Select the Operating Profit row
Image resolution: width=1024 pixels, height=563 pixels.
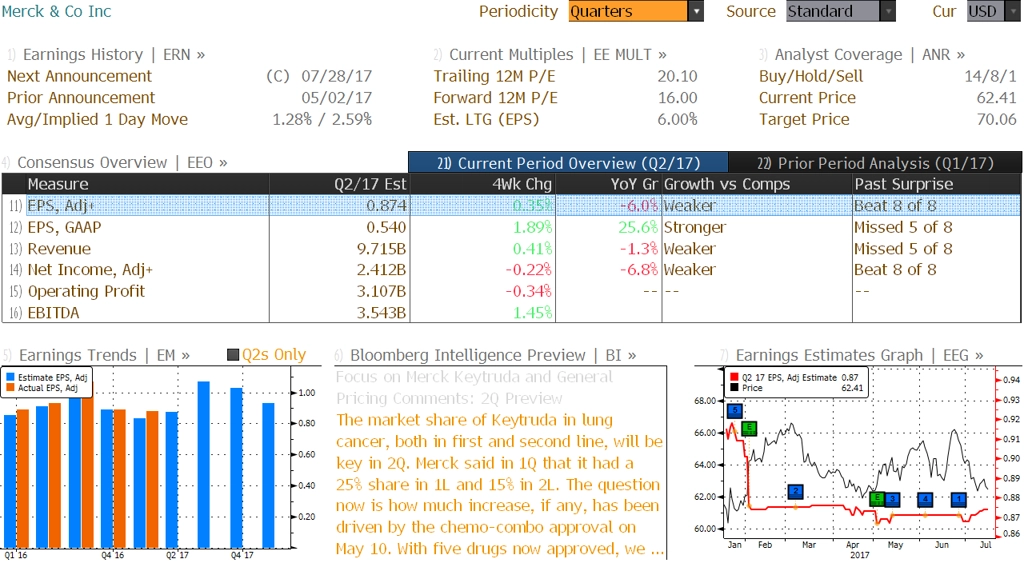[x=511, y=291]
